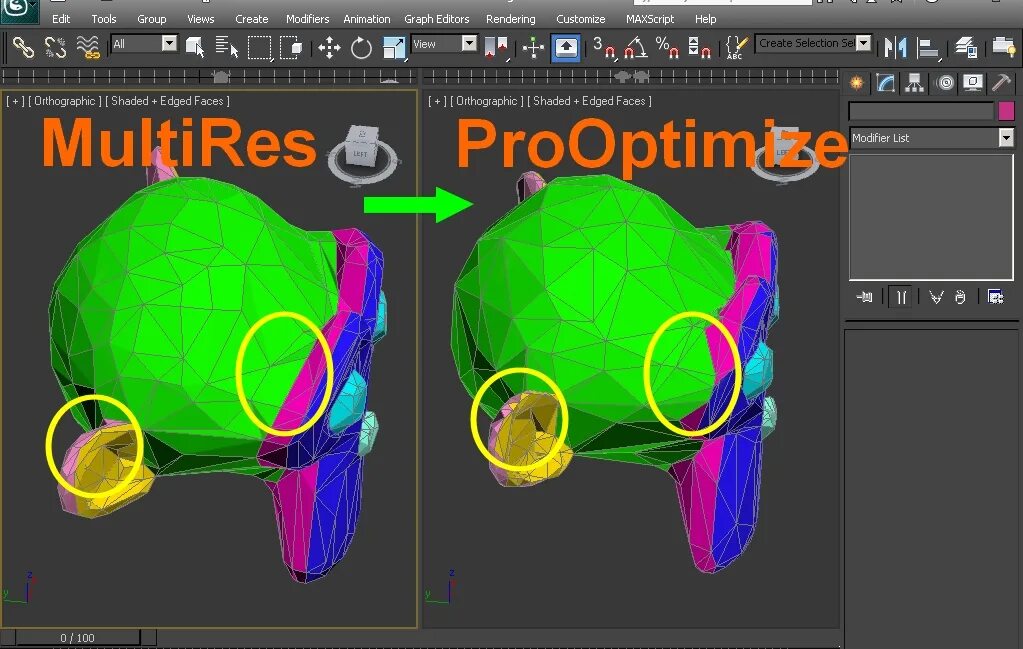The width and height of the screenshot is (1023, 649).
Task: Open the [+] menu in right viewport
Action: [437, 101]
